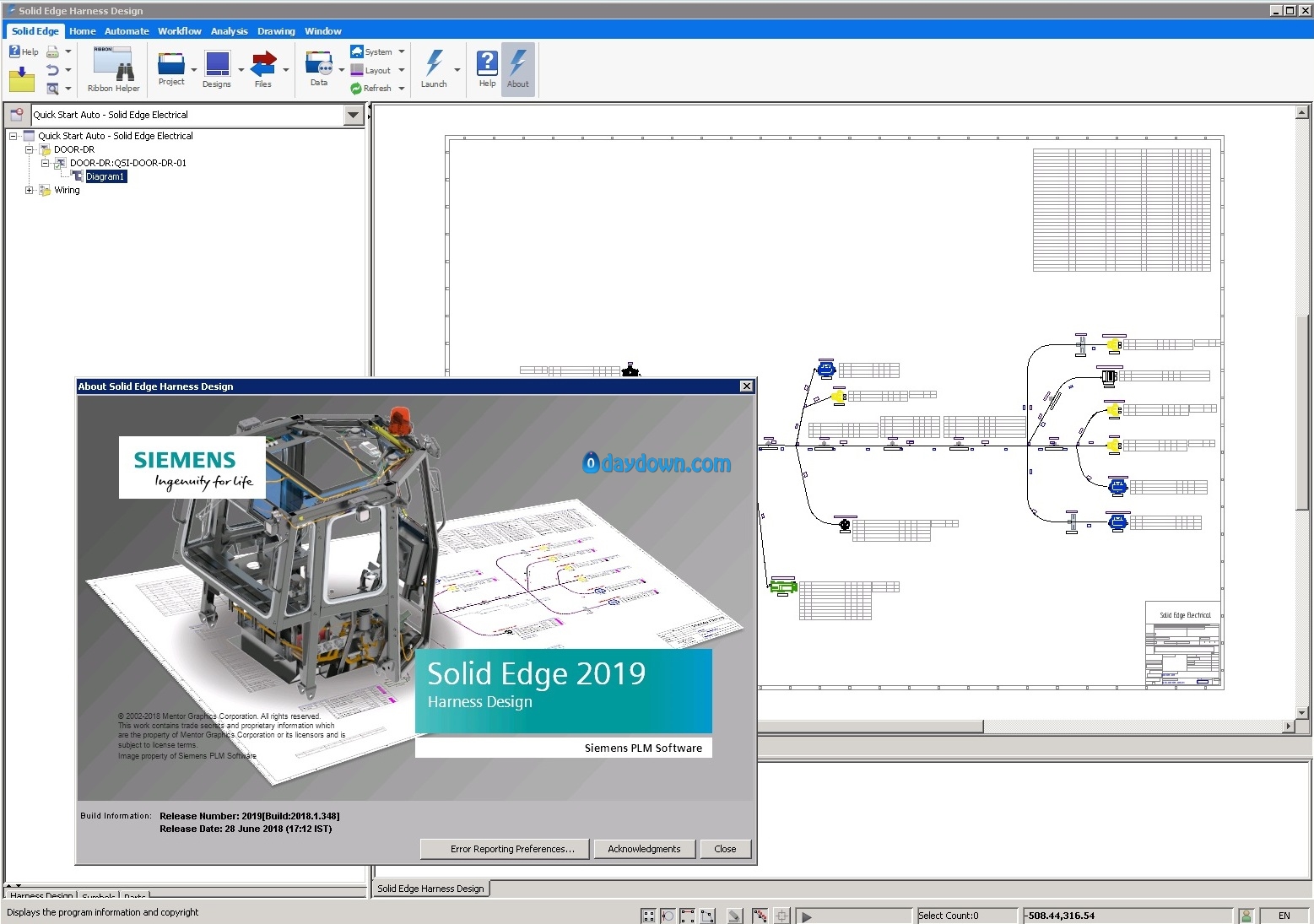Click the Solid Edge Electrical title block
The width and height of the screenshot is (1314, 924).
point(1183,643)
